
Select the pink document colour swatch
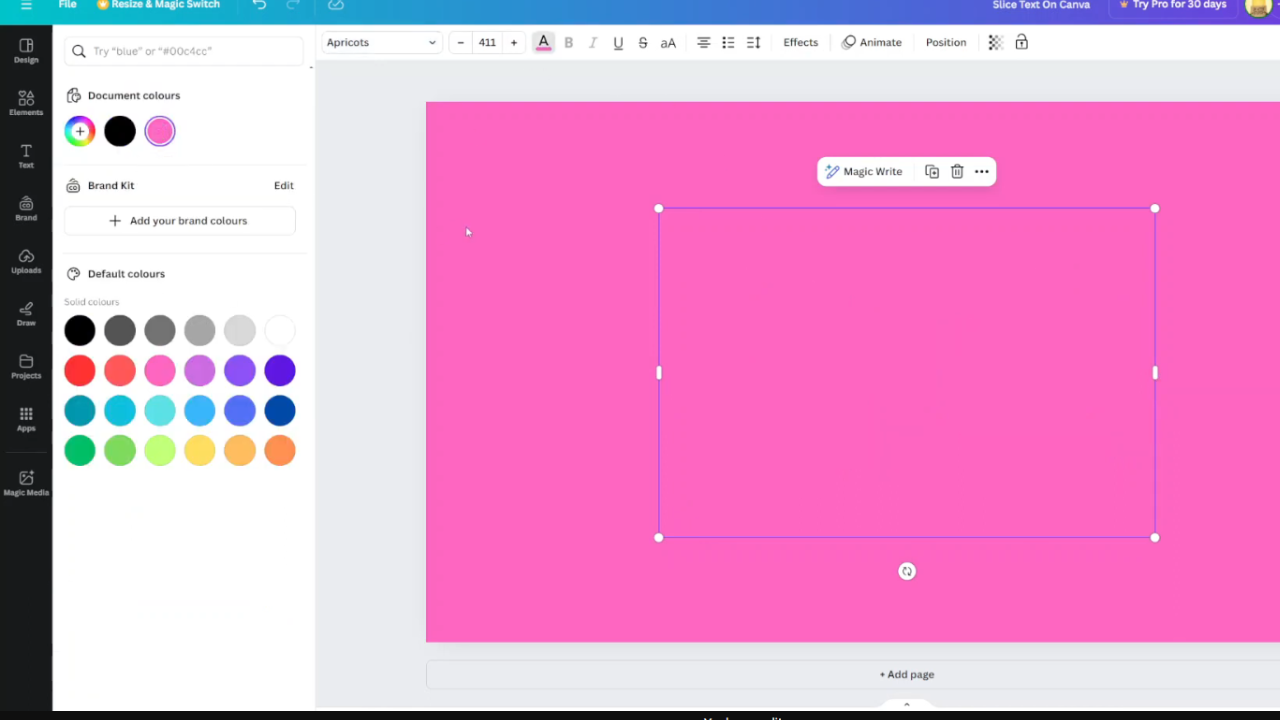160,131
